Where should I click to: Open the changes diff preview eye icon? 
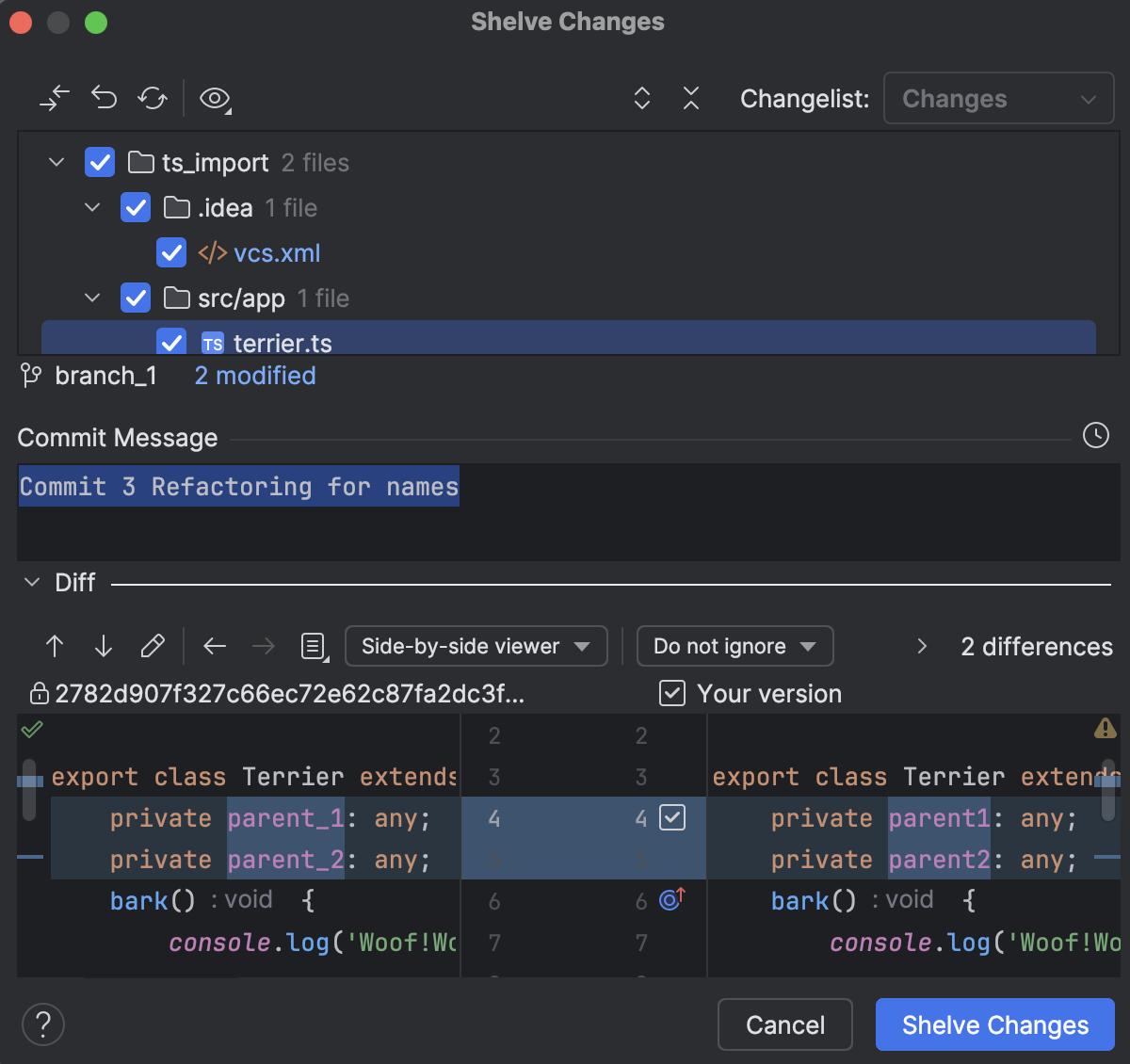pyautogui.click(x=213, y=98)
